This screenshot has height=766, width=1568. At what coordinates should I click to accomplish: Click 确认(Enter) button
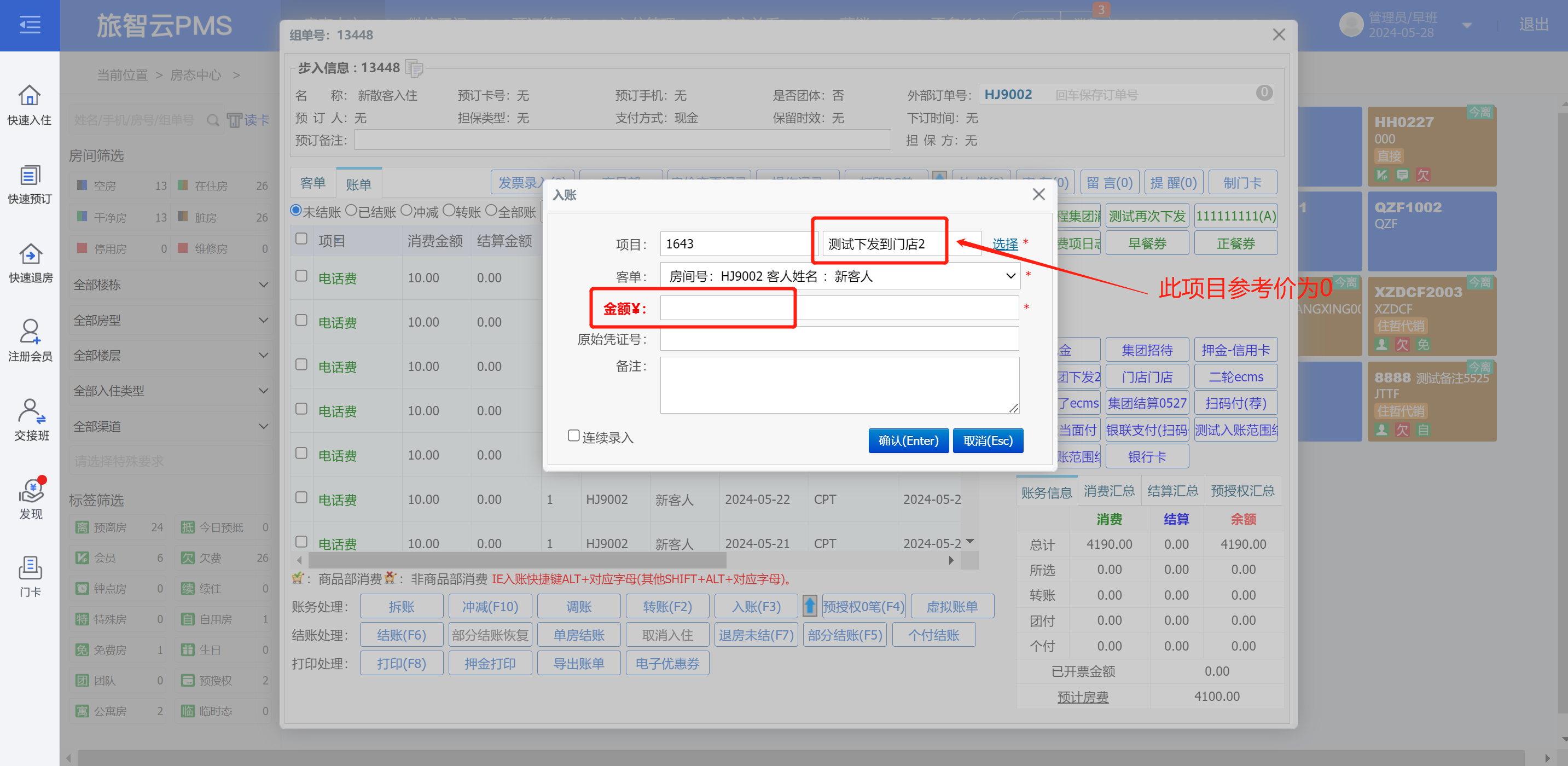[908, 440]
